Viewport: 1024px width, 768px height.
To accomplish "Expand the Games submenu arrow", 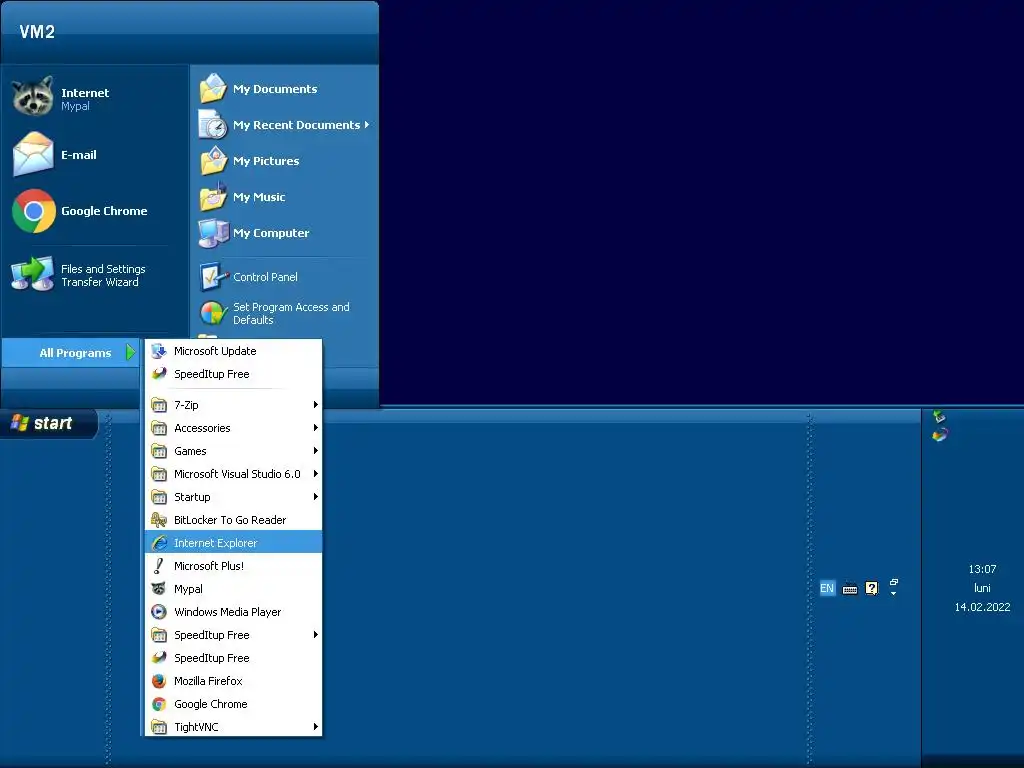I will [315, 451].
